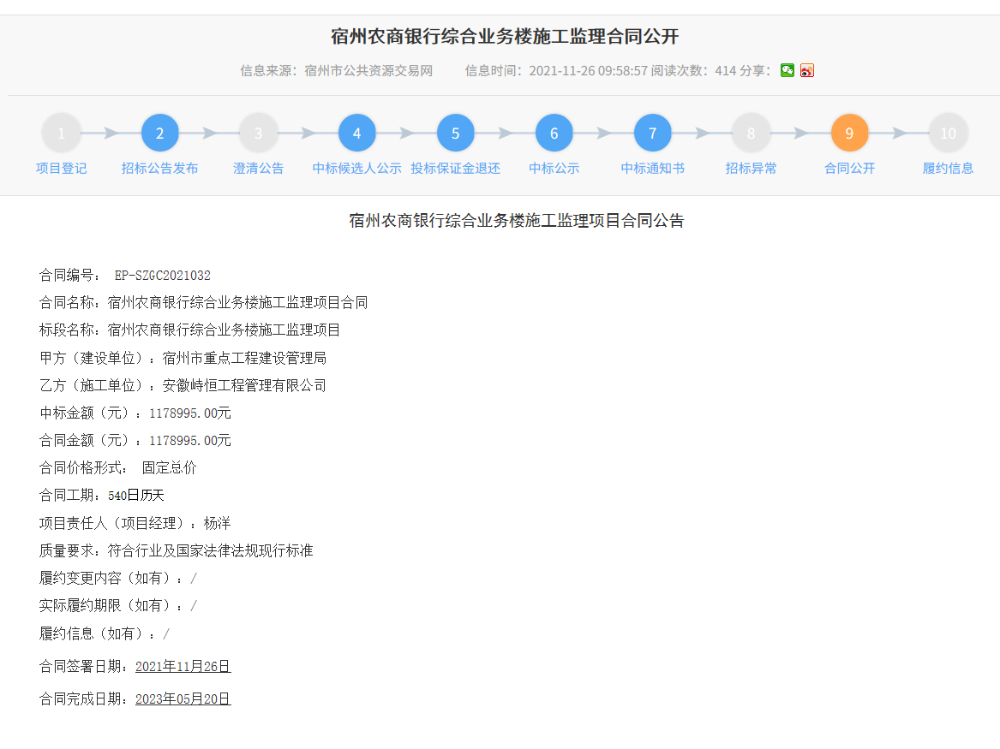Screen dimensions: 1000x749
Task: Open the 履约信息 label link
Action: [x=948, y=168]
